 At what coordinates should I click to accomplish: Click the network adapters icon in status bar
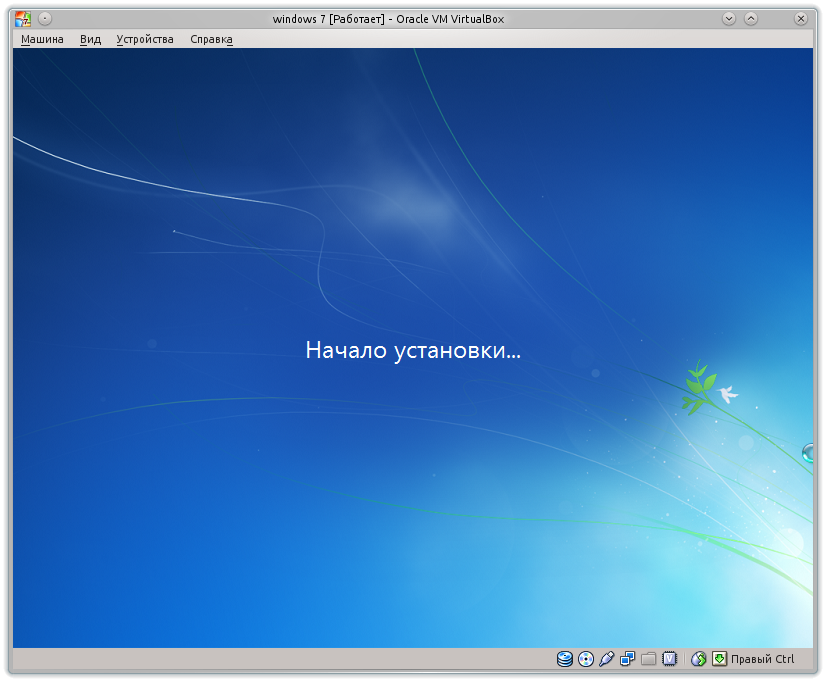pos(627,659)
